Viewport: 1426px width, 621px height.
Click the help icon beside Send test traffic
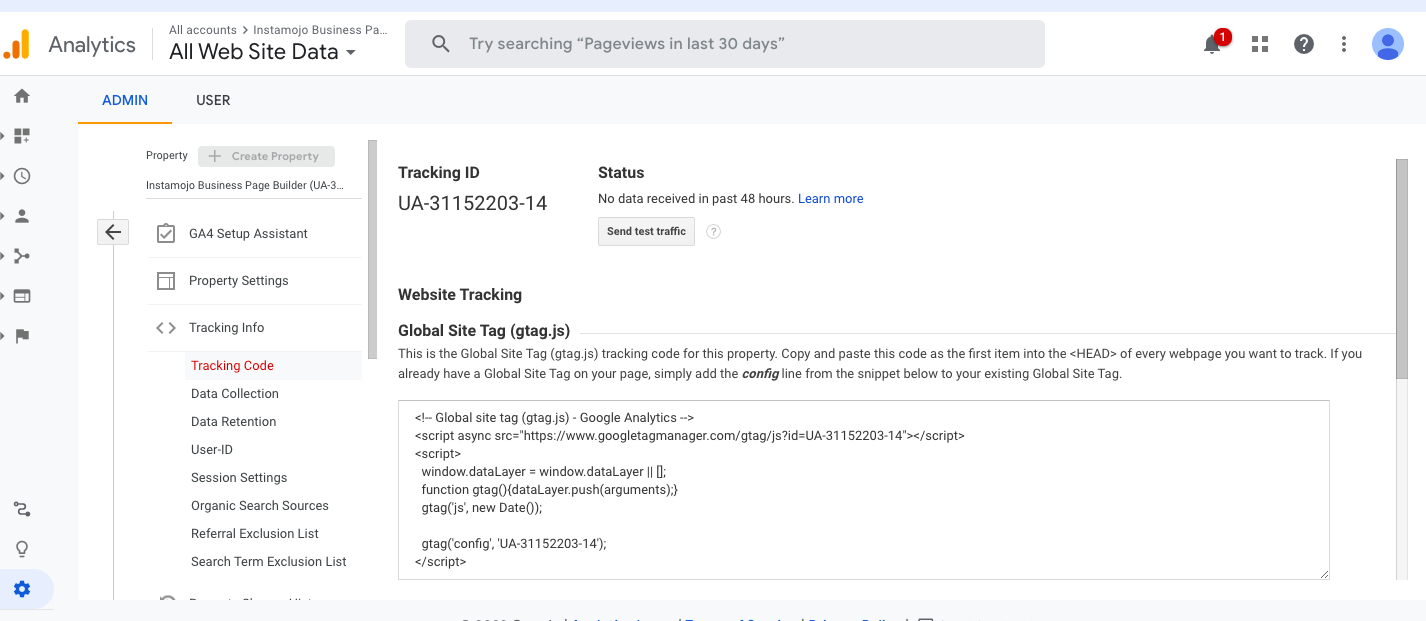[713, 231]
